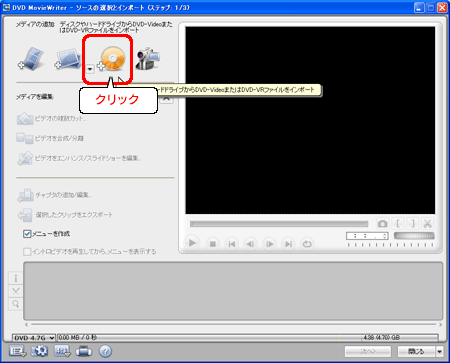Step forward one frame
This screenshot has width=450, height=363.
coord(269,244)
